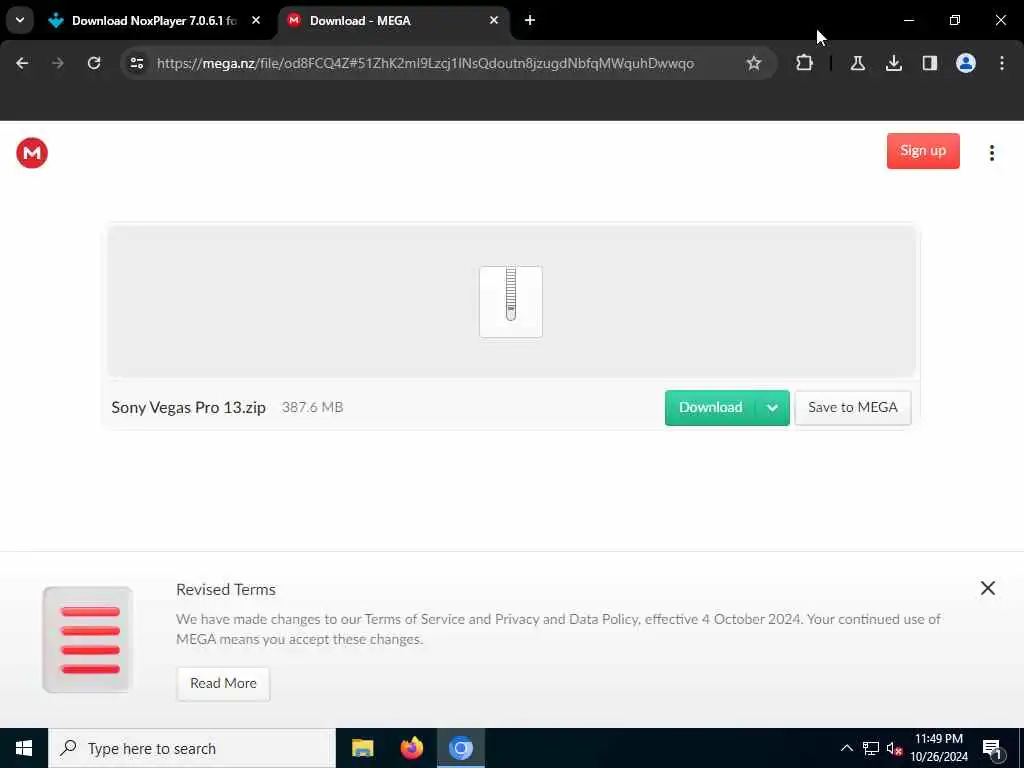The image size is (1024, 768).
Task: Click the red Sign up button
Action: 923,151
